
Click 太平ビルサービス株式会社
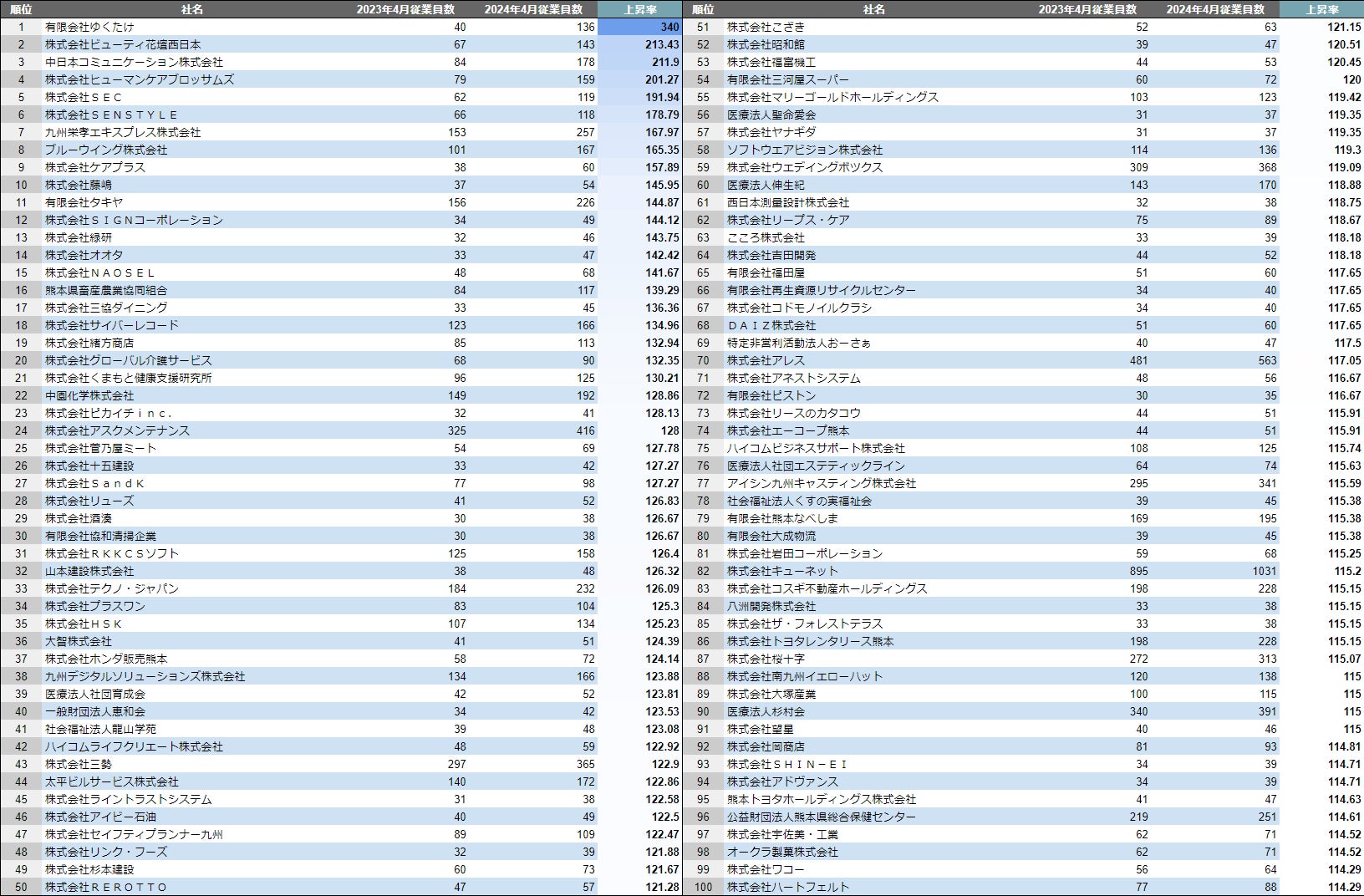(x=112, y=781)
